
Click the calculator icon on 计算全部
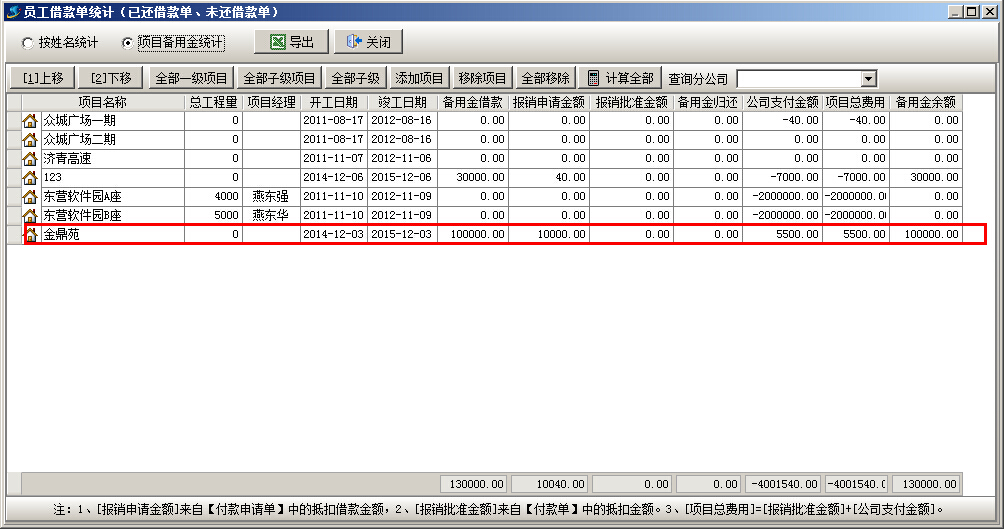click(594, 78)
